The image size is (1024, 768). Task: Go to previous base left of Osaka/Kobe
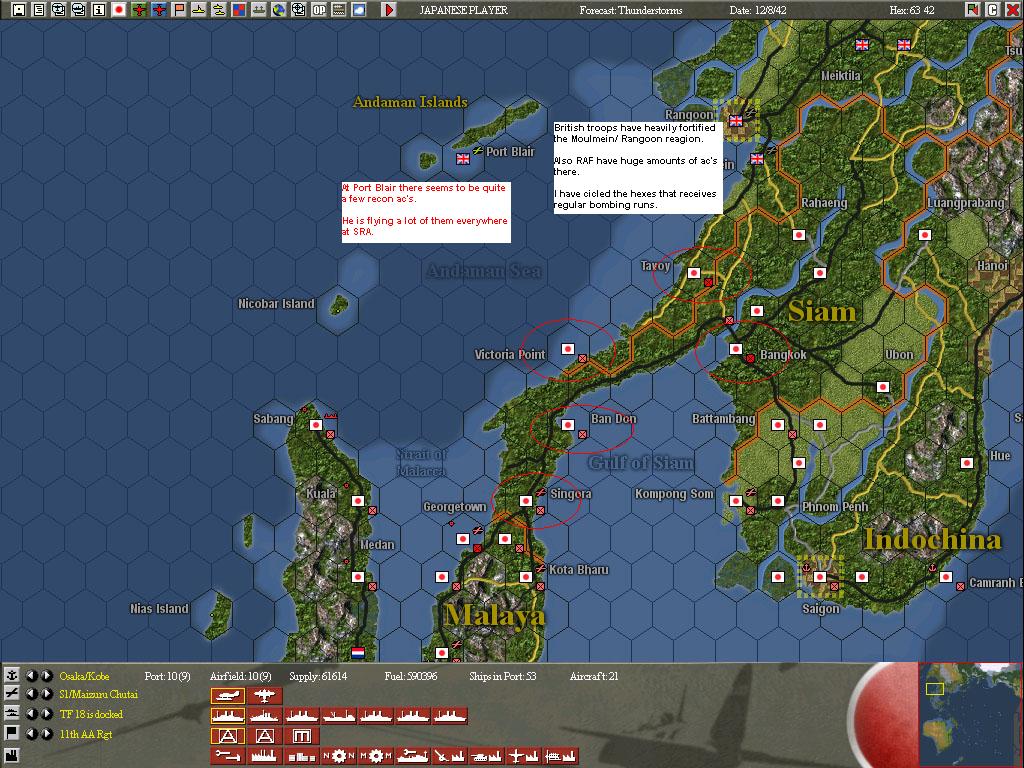coord(31,675)
